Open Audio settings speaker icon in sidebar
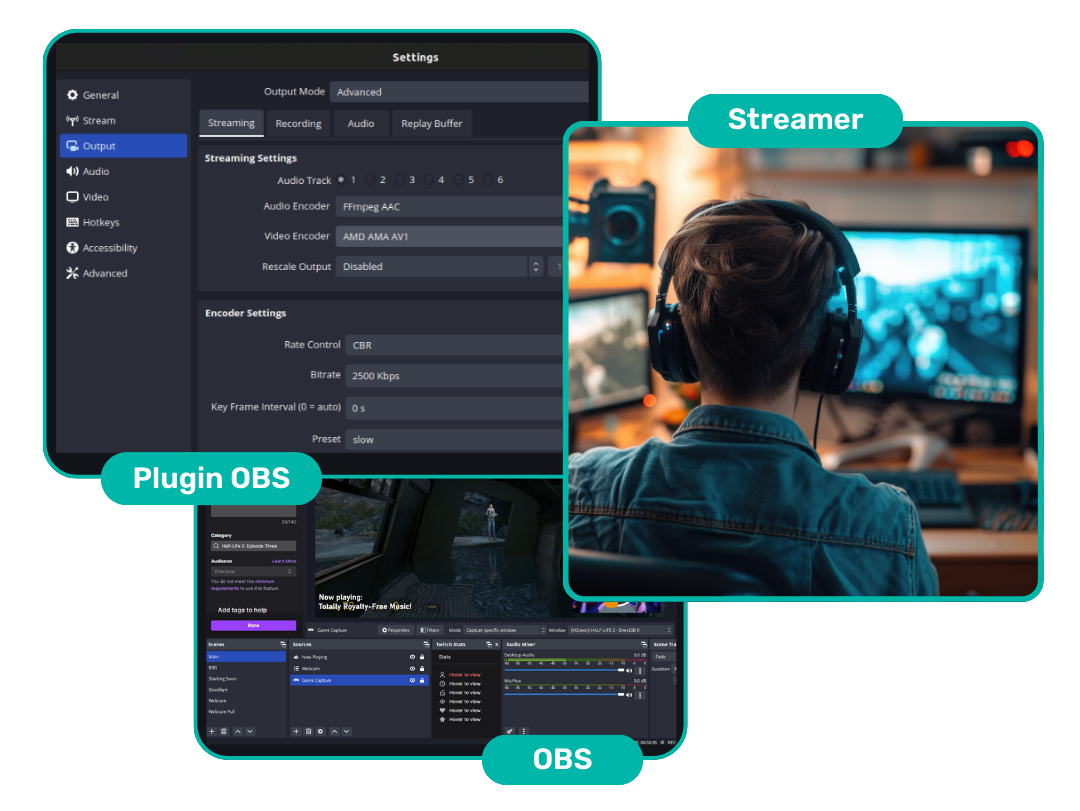 point(72,172)
